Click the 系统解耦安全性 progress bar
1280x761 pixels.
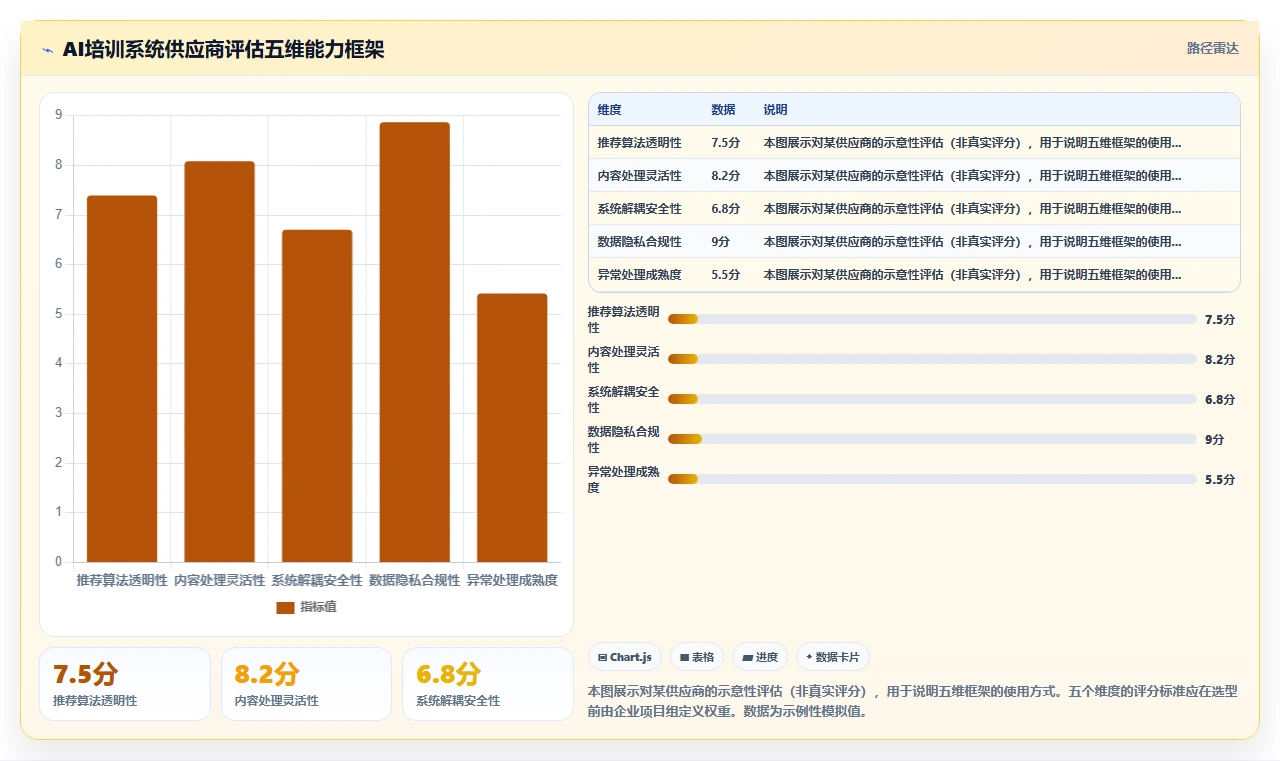click(x=932, y=399)
